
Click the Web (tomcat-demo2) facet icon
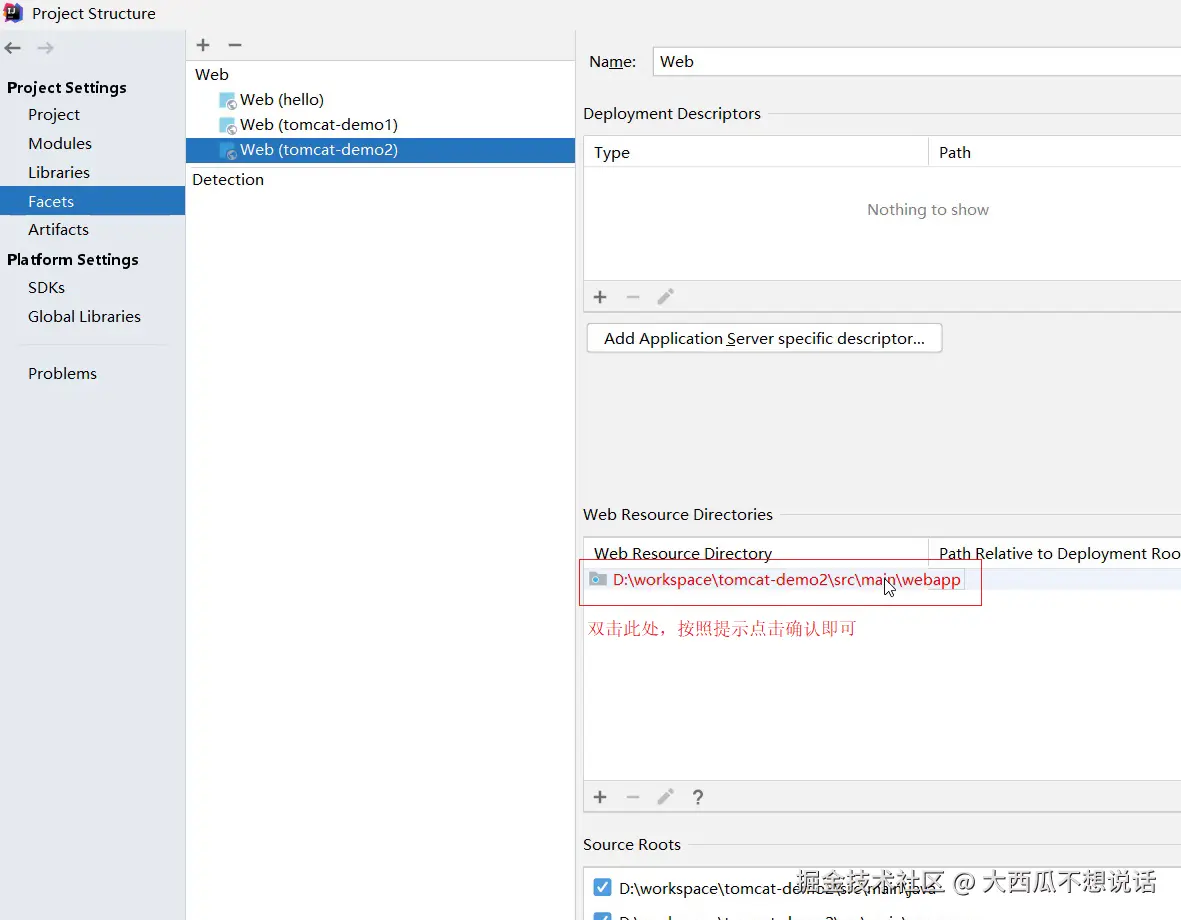click(227, 150)
